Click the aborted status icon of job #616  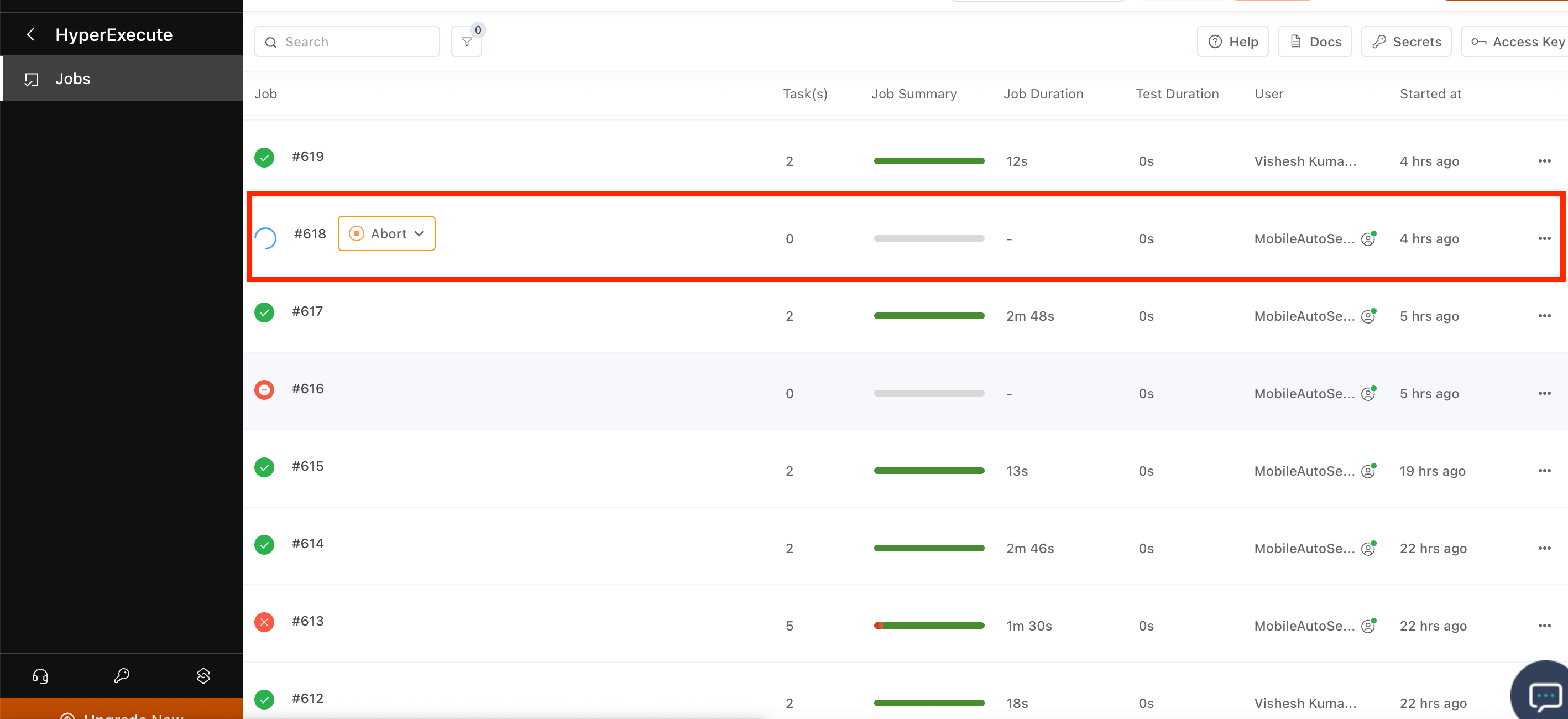[264, 389]
